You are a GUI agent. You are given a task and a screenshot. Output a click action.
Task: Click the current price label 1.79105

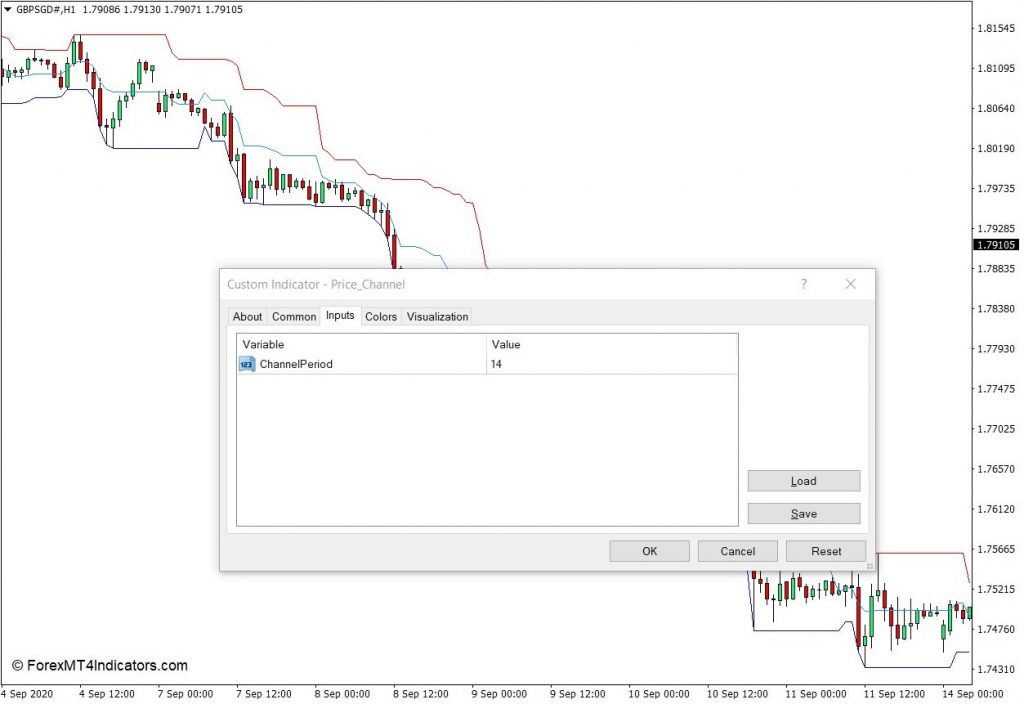tap(996, 245)
